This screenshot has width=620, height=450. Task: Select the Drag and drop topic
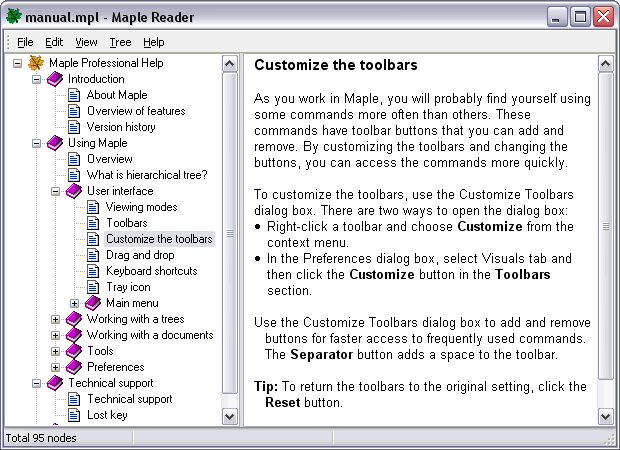tap(140, 255)
